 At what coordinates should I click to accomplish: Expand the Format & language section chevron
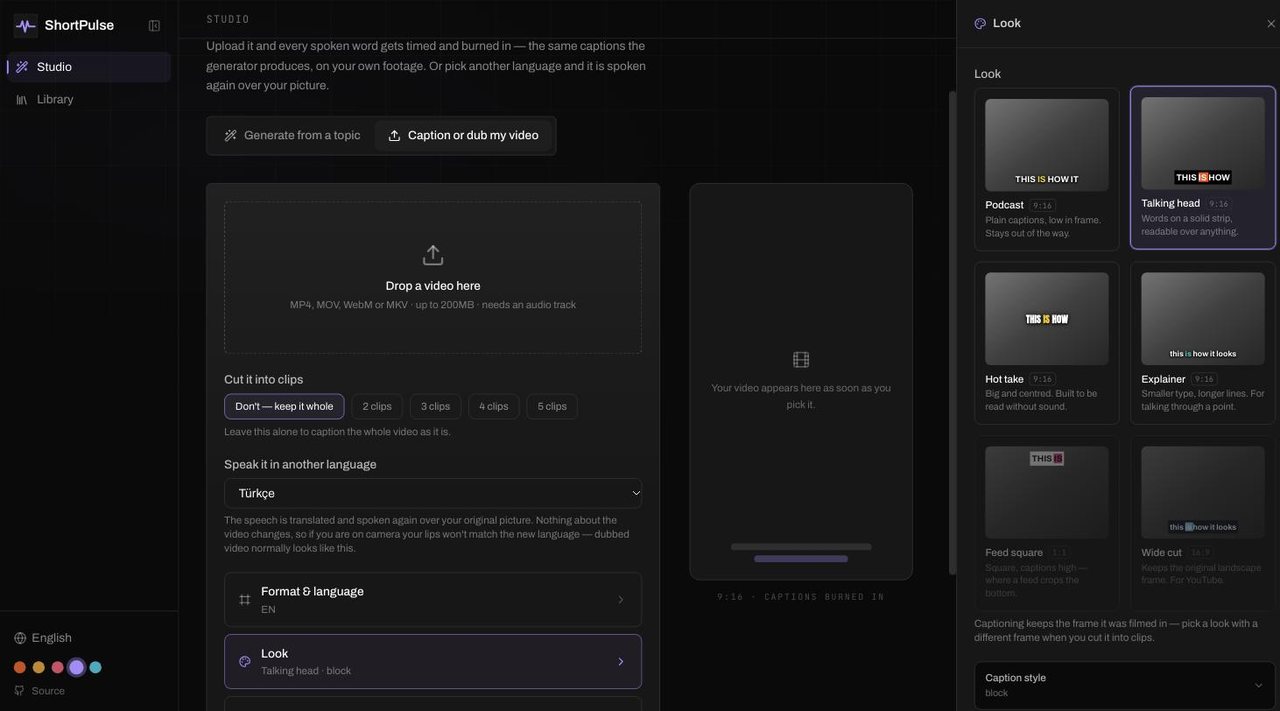pos(620,600)
